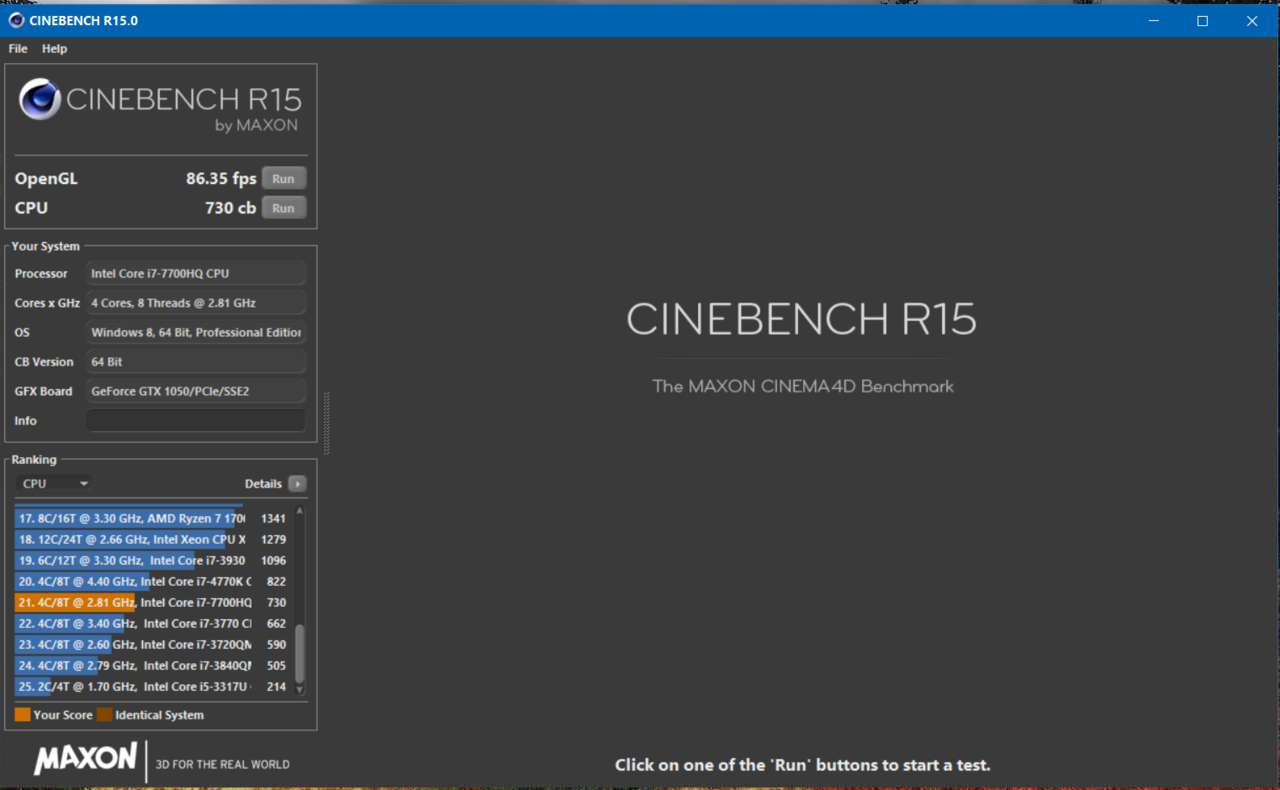Click the 86.35 fps OpenGL score
Viewport: 1280px width, 790px height.
pos(221,179)
